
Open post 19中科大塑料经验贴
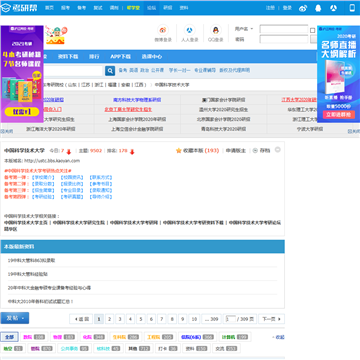28,274
